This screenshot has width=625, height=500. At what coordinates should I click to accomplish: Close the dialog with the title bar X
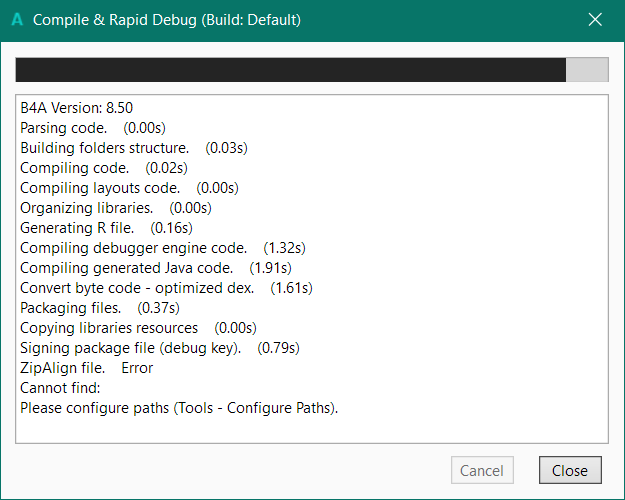pos(595,20)
